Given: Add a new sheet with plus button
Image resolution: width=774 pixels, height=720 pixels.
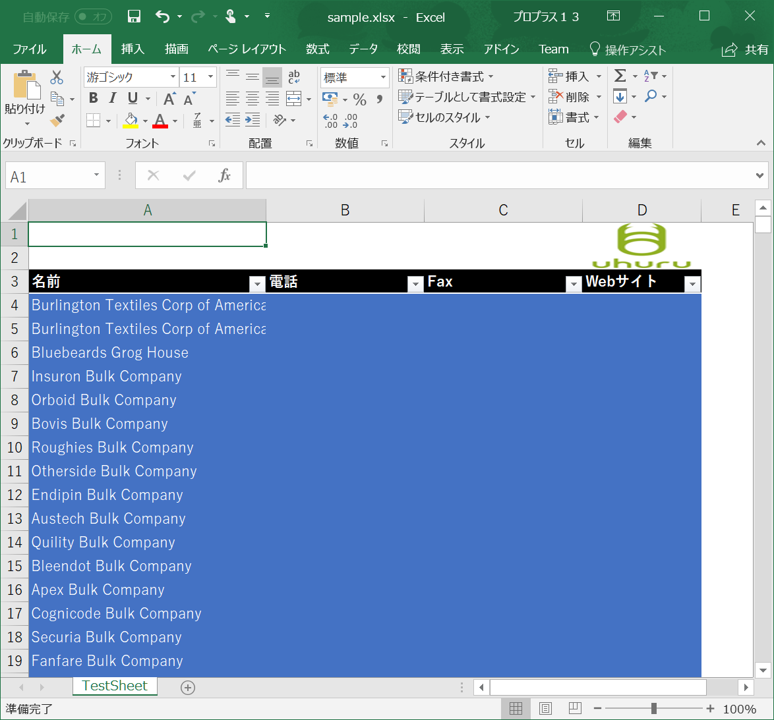Looking at the screenshot, I should pyautogui.click(x=188, y=687).
